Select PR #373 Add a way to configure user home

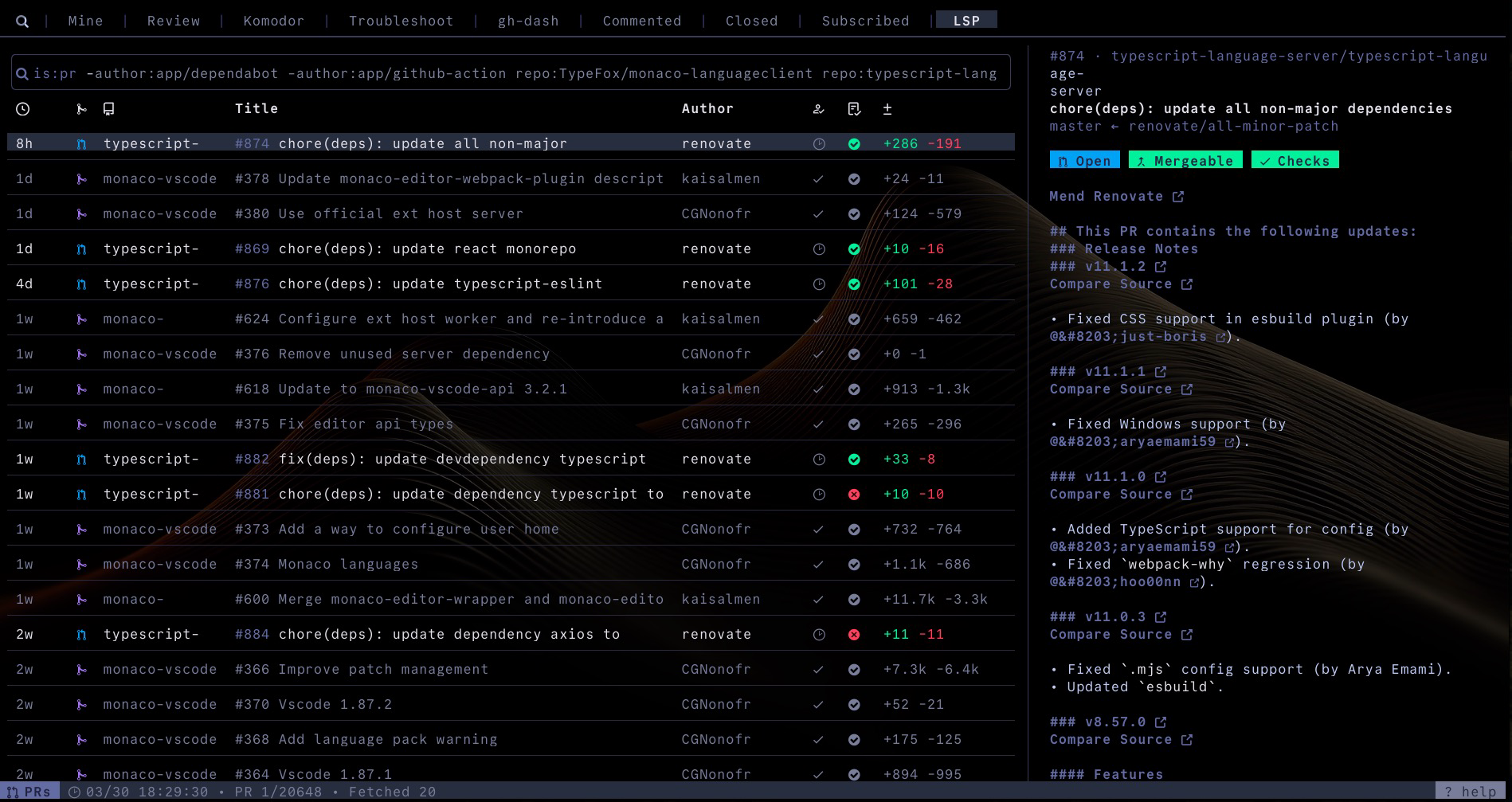click(x=511, y=530)
